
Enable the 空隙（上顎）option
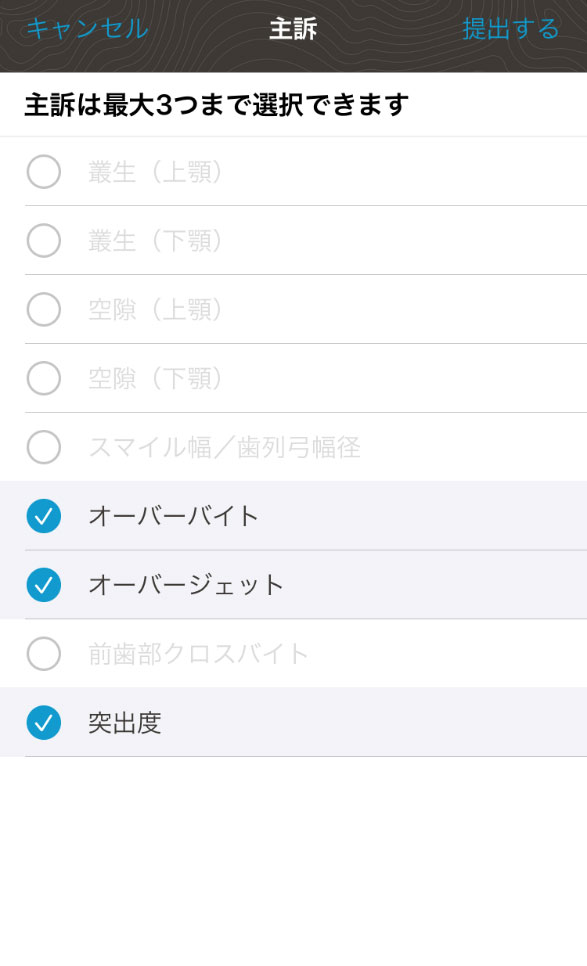(44, 310)
